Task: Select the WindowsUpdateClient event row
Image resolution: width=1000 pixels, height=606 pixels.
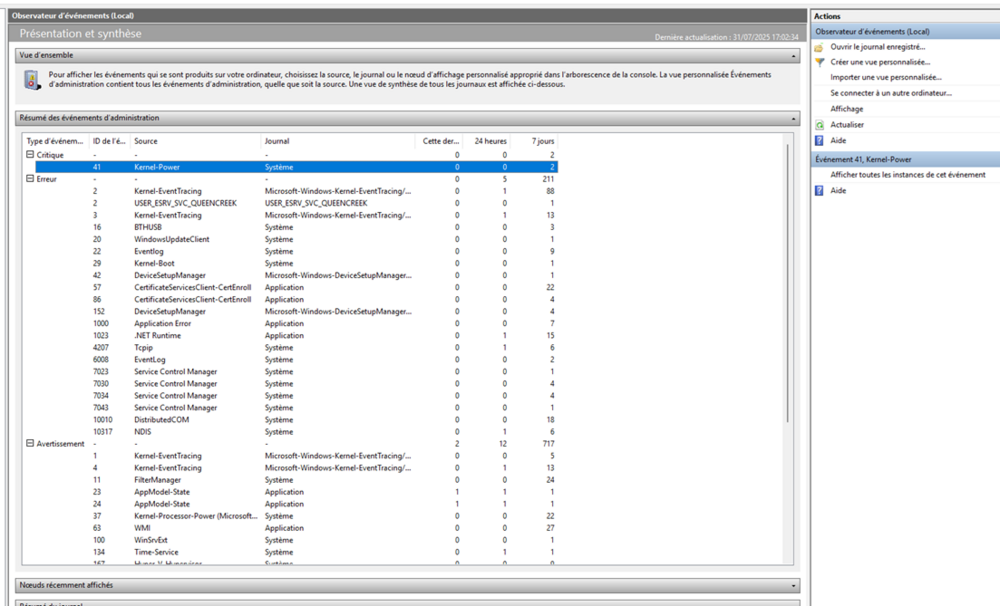Action: point(164,239)
